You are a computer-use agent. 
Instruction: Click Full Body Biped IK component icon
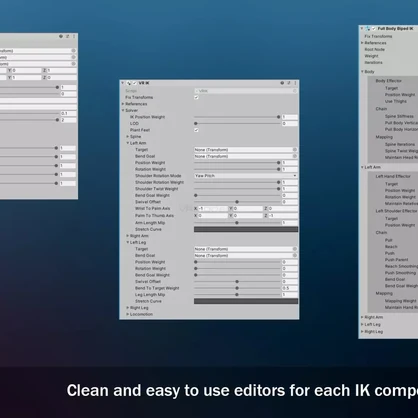368,29
